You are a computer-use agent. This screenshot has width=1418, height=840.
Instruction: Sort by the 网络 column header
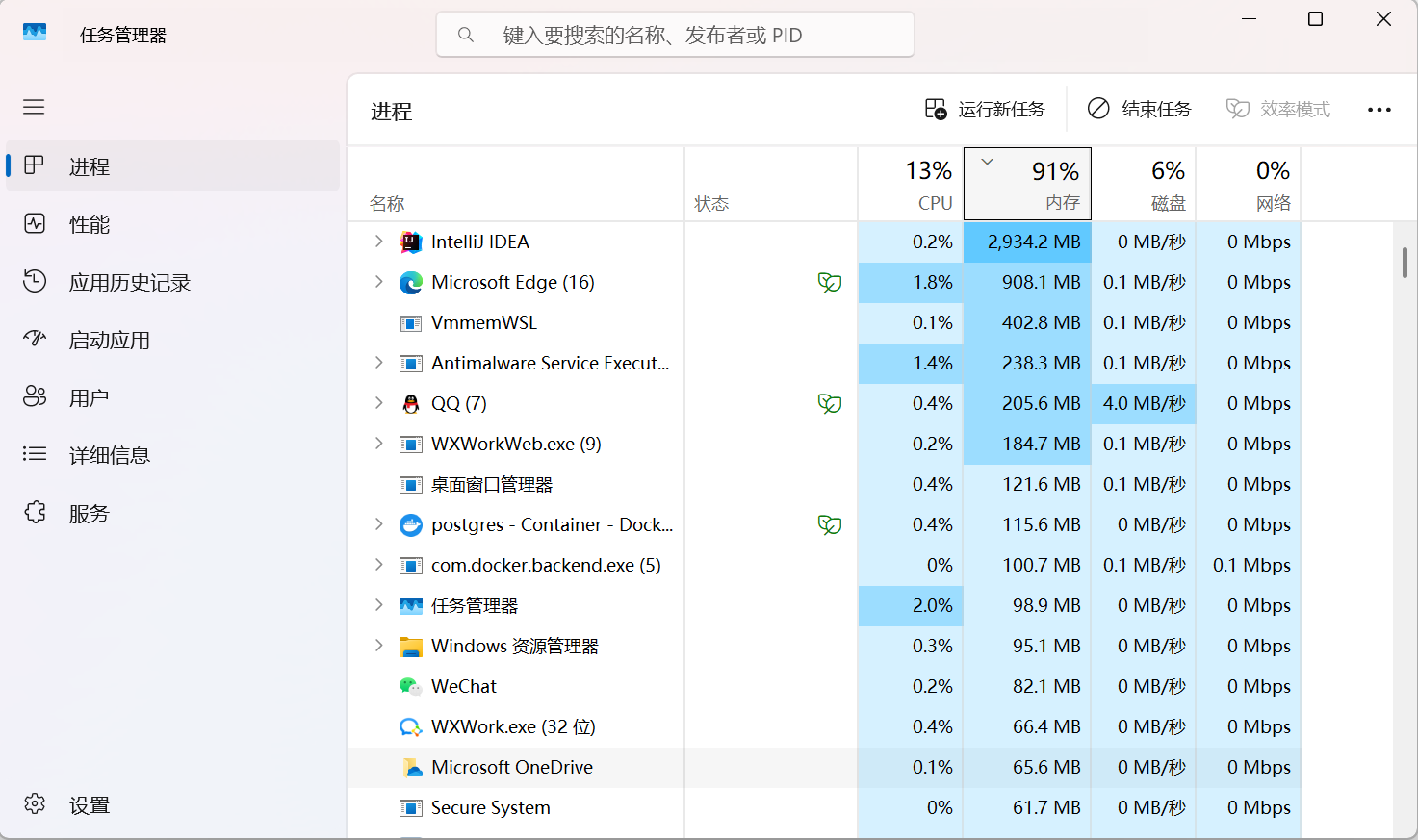[x=1249, y=184]
